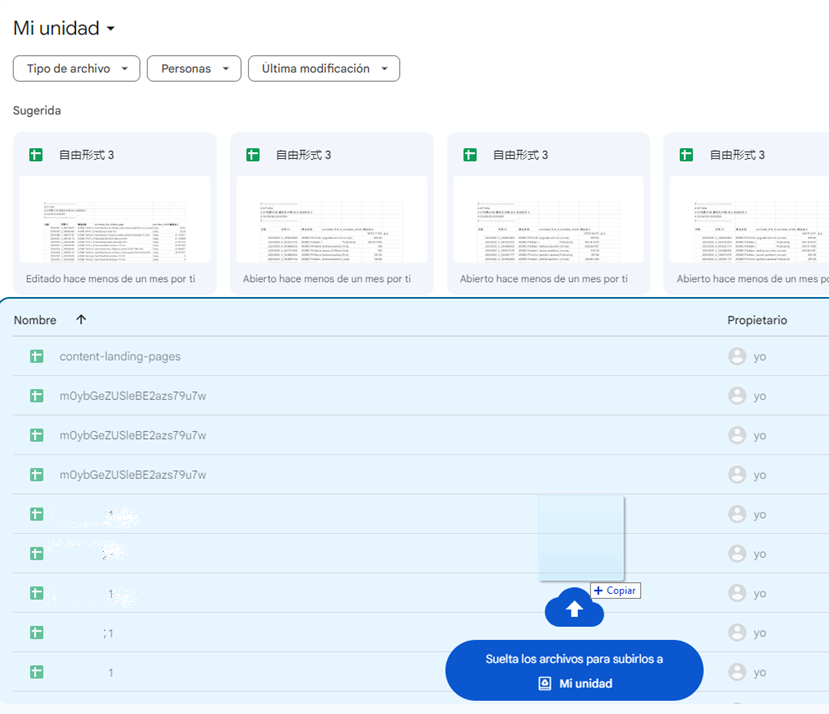Click the Propietario column header
829x714 pixels.
(x=757, y=320)
